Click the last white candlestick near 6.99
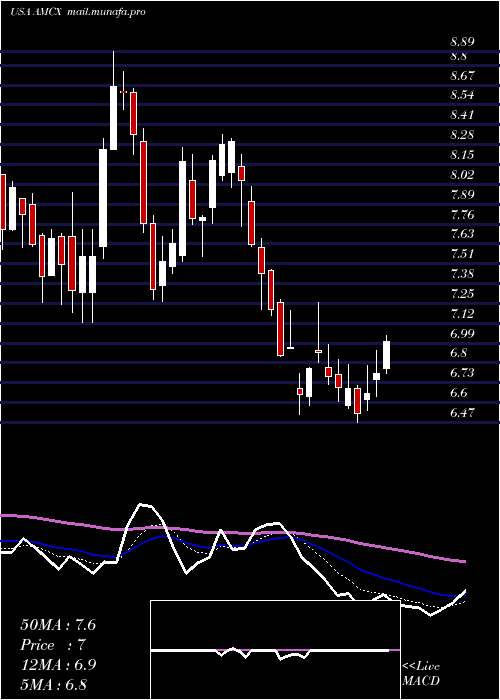The height and width of the screenshot is (700, 500). (387, 355)
